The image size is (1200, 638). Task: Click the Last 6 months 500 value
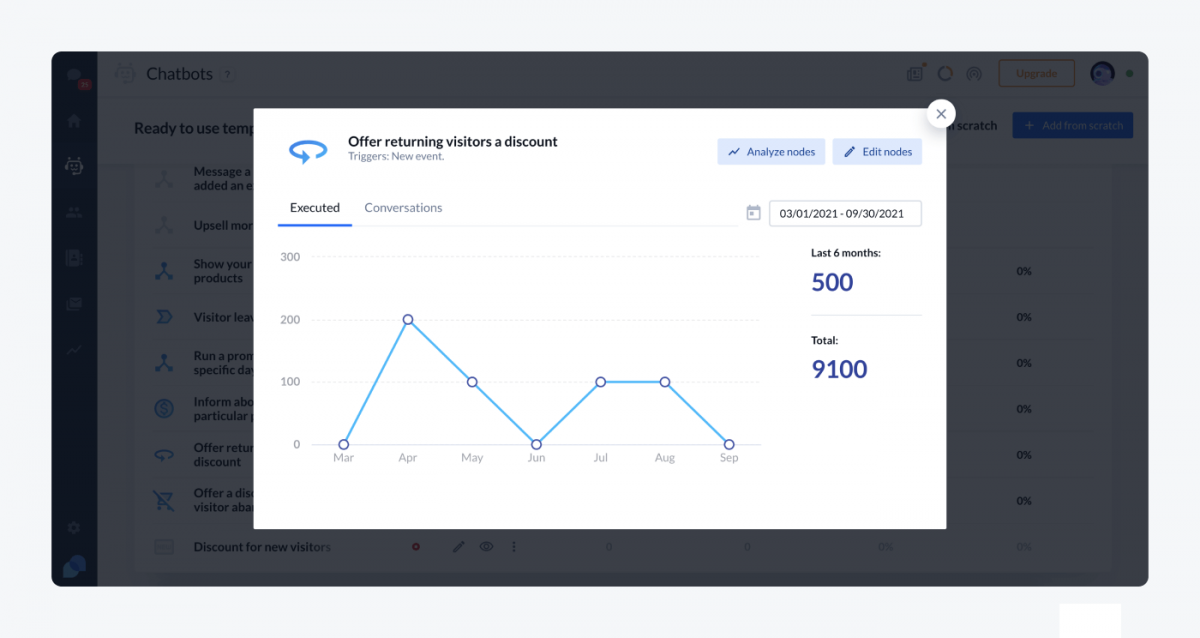tap(832, 282)
